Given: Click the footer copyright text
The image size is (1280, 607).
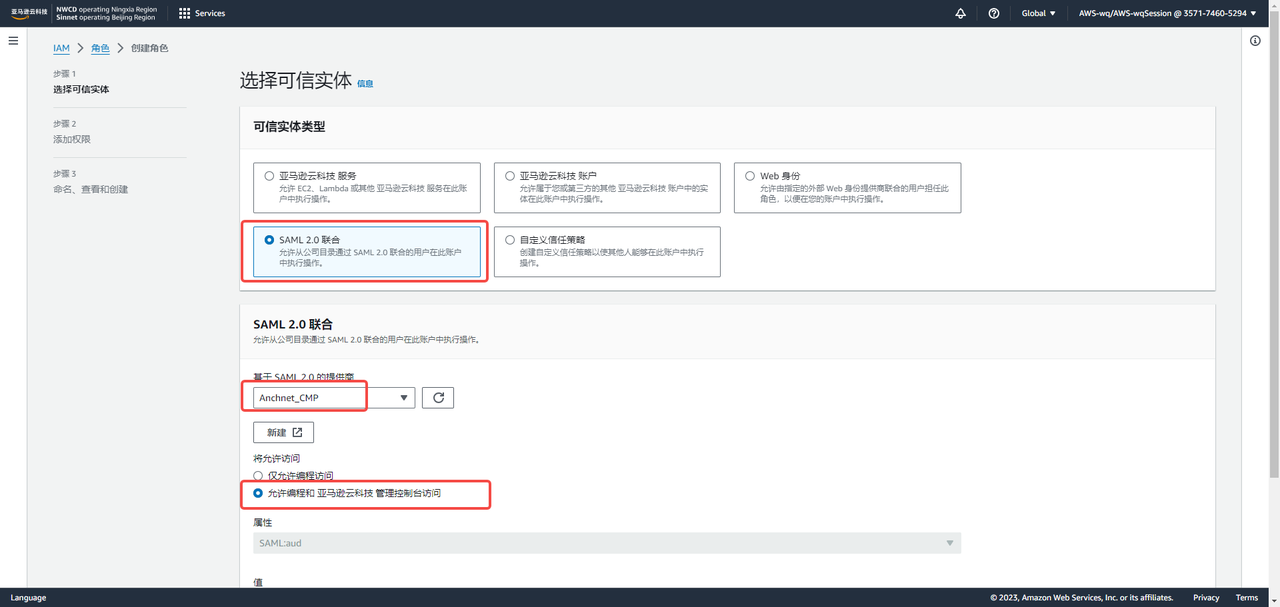Looking at the screenshot, I should tap(1082, 597).
